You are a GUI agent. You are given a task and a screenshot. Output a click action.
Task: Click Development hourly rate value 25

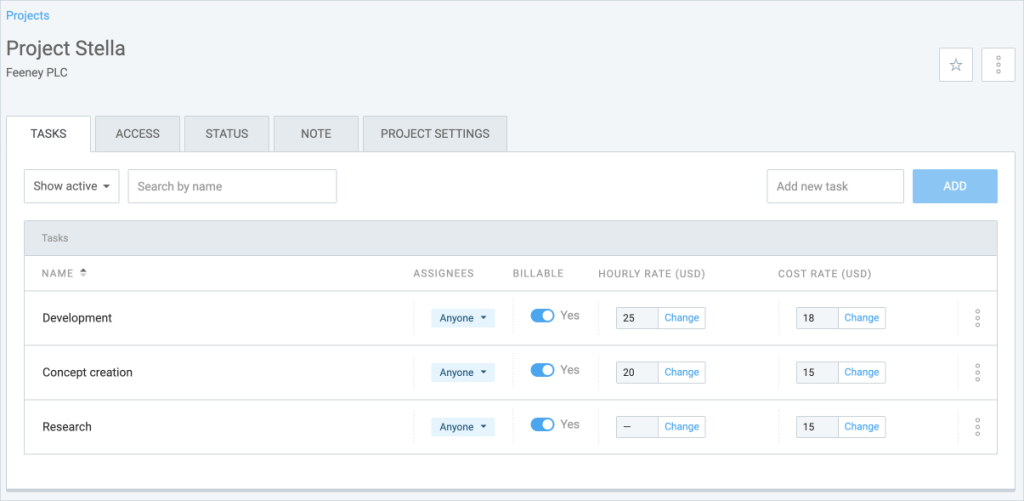pos(637,318)
